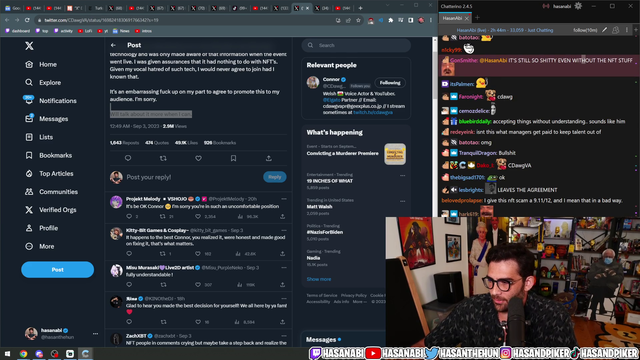Viewport: 640px width, 360px height.
Task: Reload page with browser refresh button
Action: click(27, 20)
